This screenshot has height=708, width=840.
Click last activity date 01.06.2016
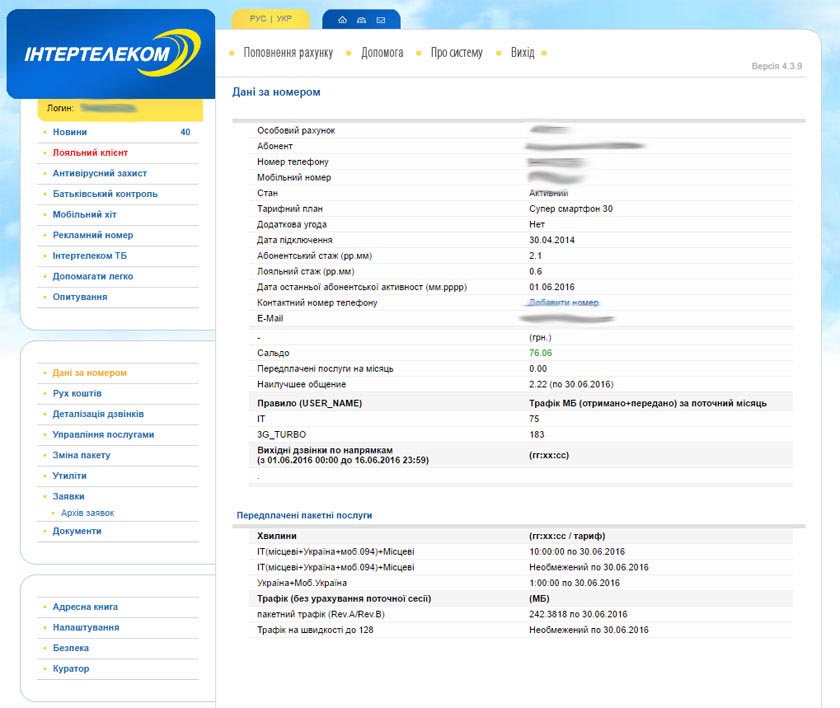(x=552, y=287)
